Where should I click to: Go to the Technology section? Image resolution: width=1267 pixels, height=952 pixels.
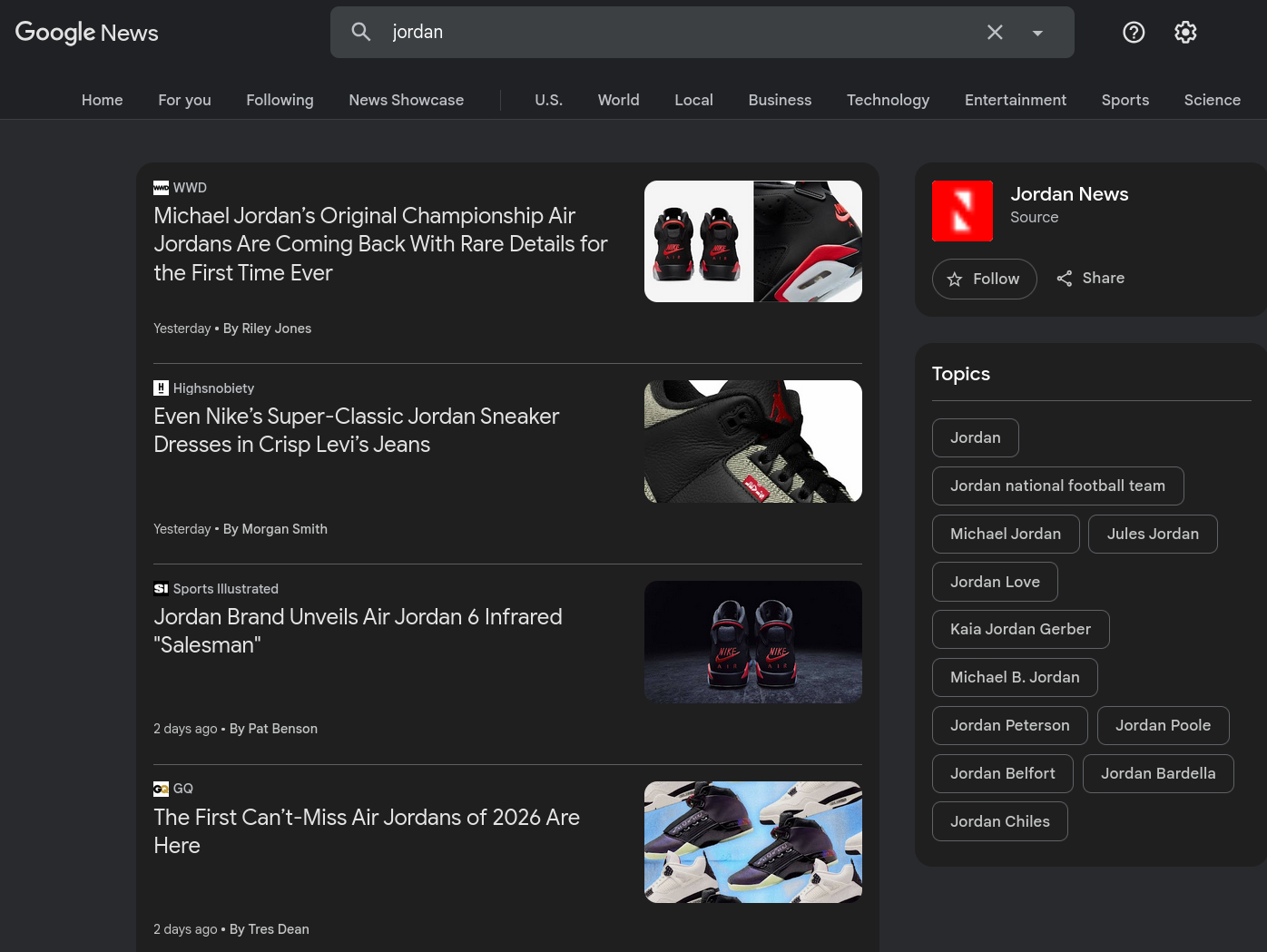point(888,100)
